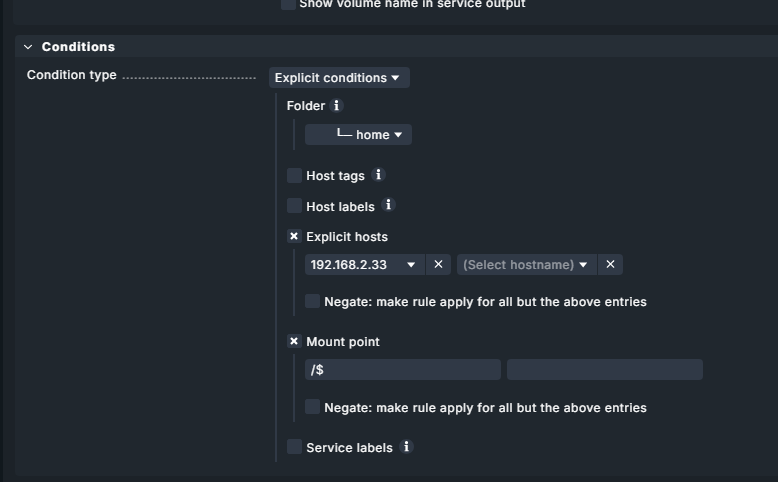Toggle Negate checkbox under Explicit hosts

[x=313, y=301]
